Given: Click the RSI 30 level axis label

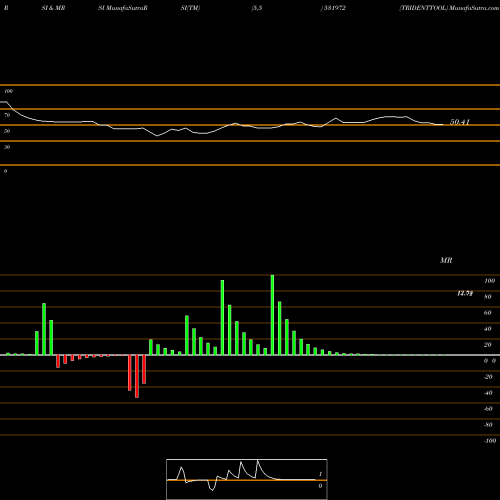Looking at the screenshot, I should point(7,147).
